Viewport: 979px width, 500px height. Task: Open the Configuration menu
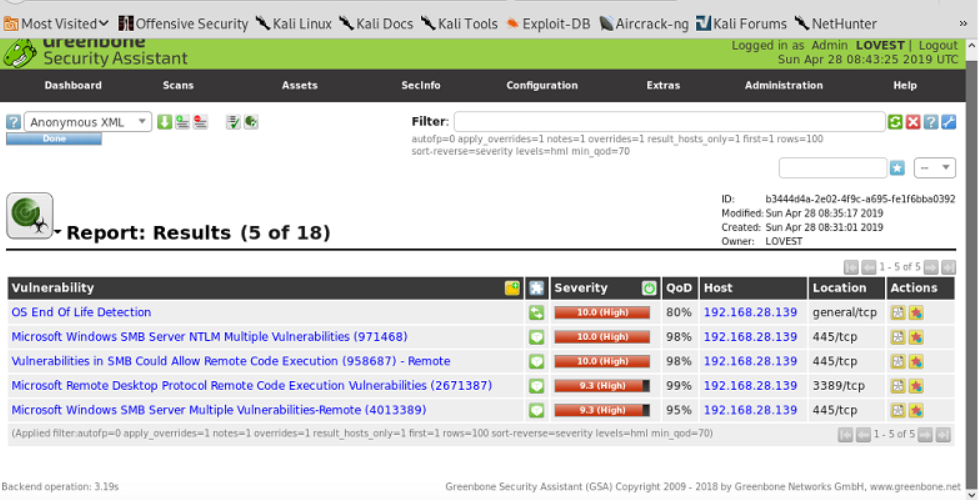pyautogui.click(x=542, y=86)
